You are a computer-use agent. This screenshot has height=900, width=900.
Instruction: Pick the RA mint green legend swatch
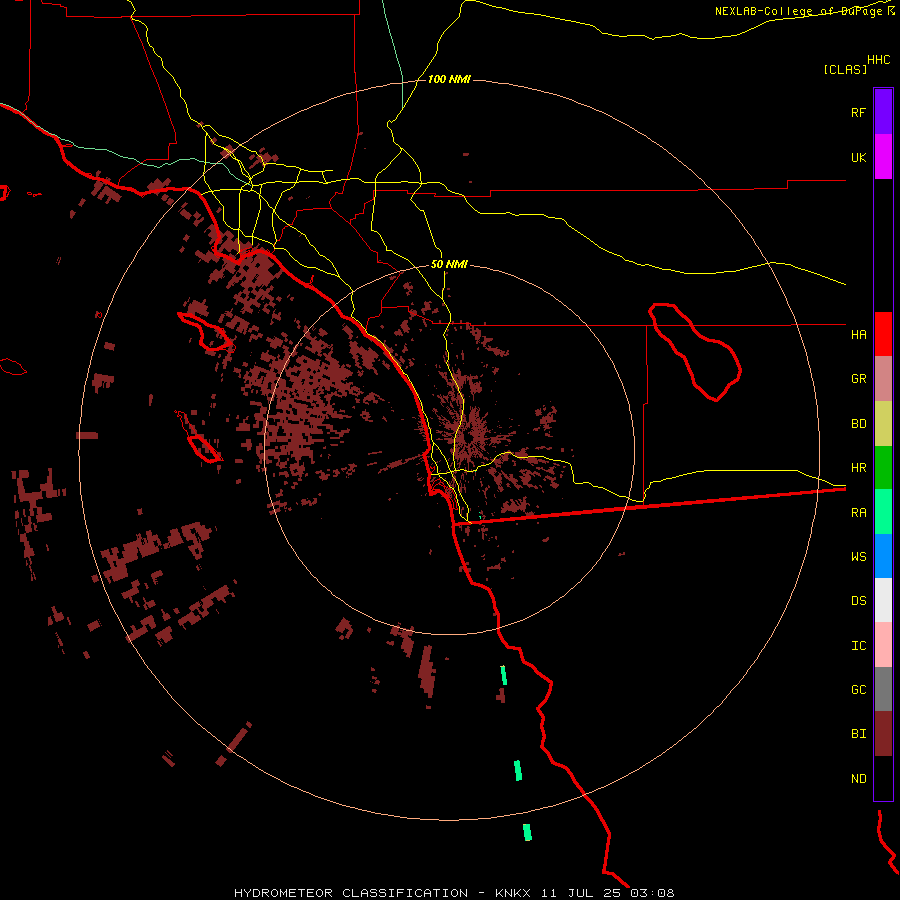click(883, 512)
